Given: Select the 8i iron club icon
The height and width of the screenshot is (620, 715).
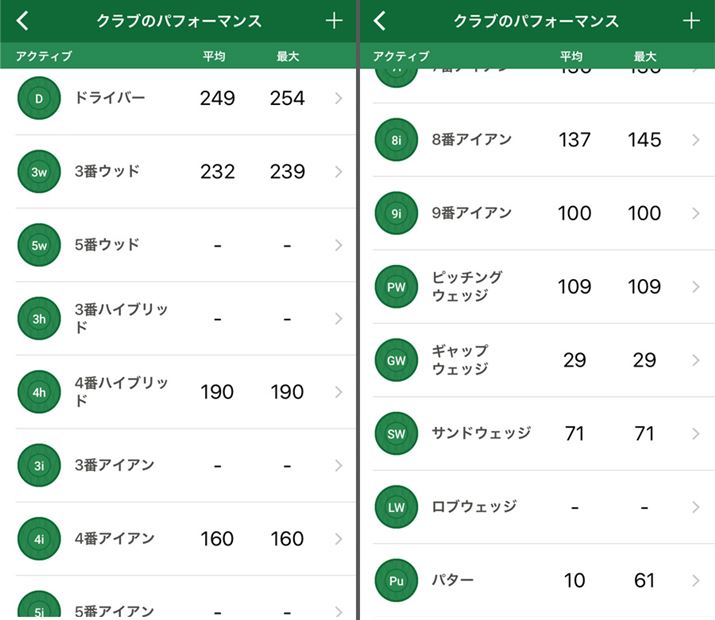Looking at the screenshot, I should (396, 140).
